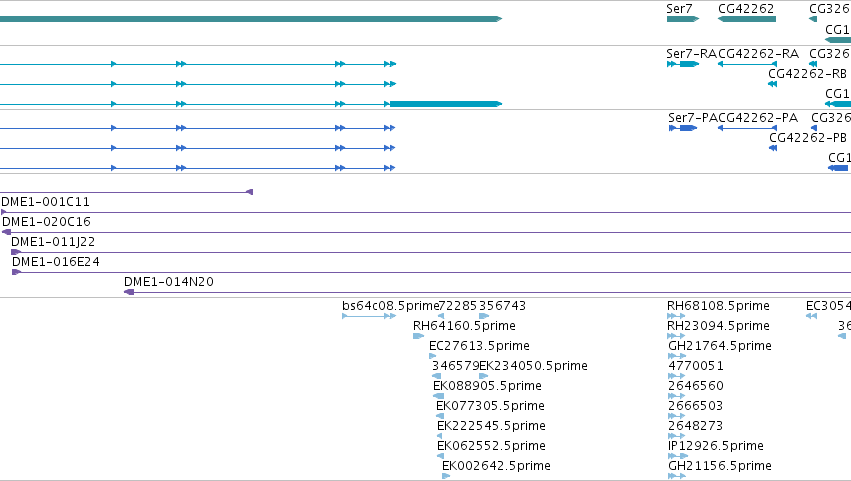Click the bs64c08.5prime EST label

[x=390, y=306]
